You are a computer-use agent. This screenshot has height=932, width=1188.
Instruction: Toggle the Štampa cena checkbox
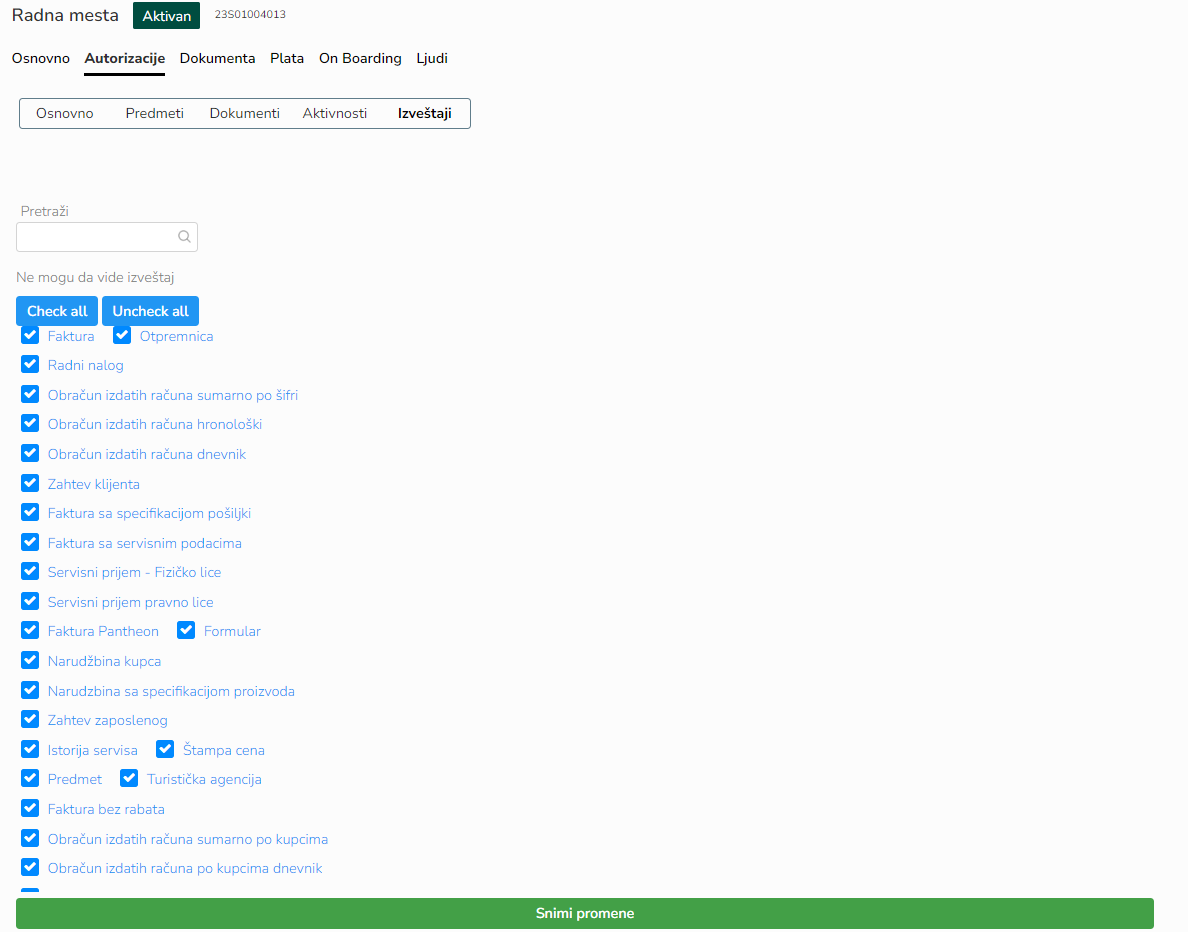click(x=165, y=749)
